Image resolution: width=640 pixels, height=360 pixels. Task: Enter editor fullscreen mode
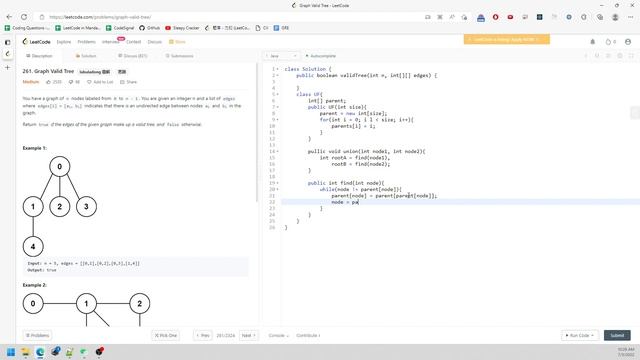coord(631,56)
